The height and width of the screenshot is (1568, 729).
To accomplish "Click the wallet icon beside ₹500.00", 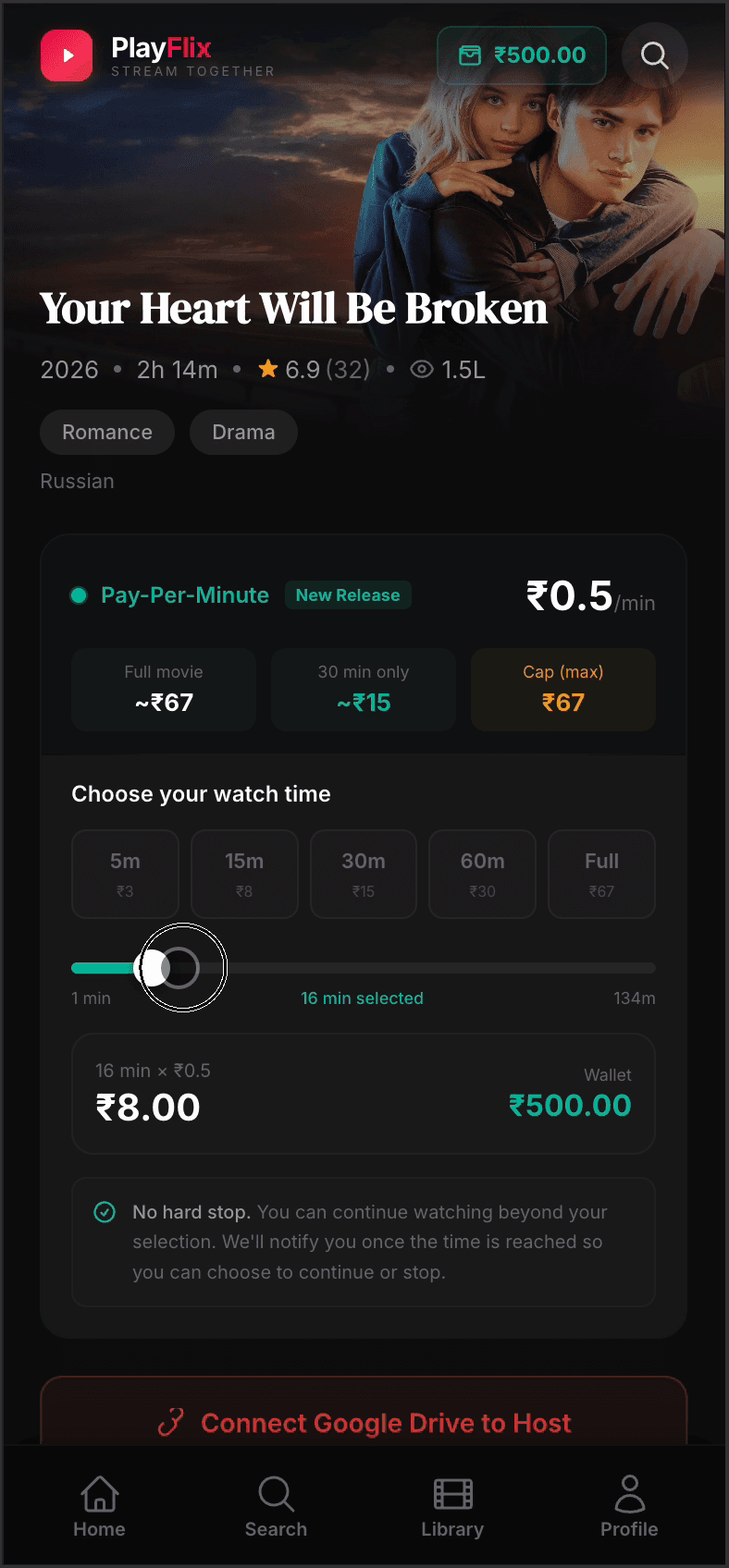I will [468, 55].
